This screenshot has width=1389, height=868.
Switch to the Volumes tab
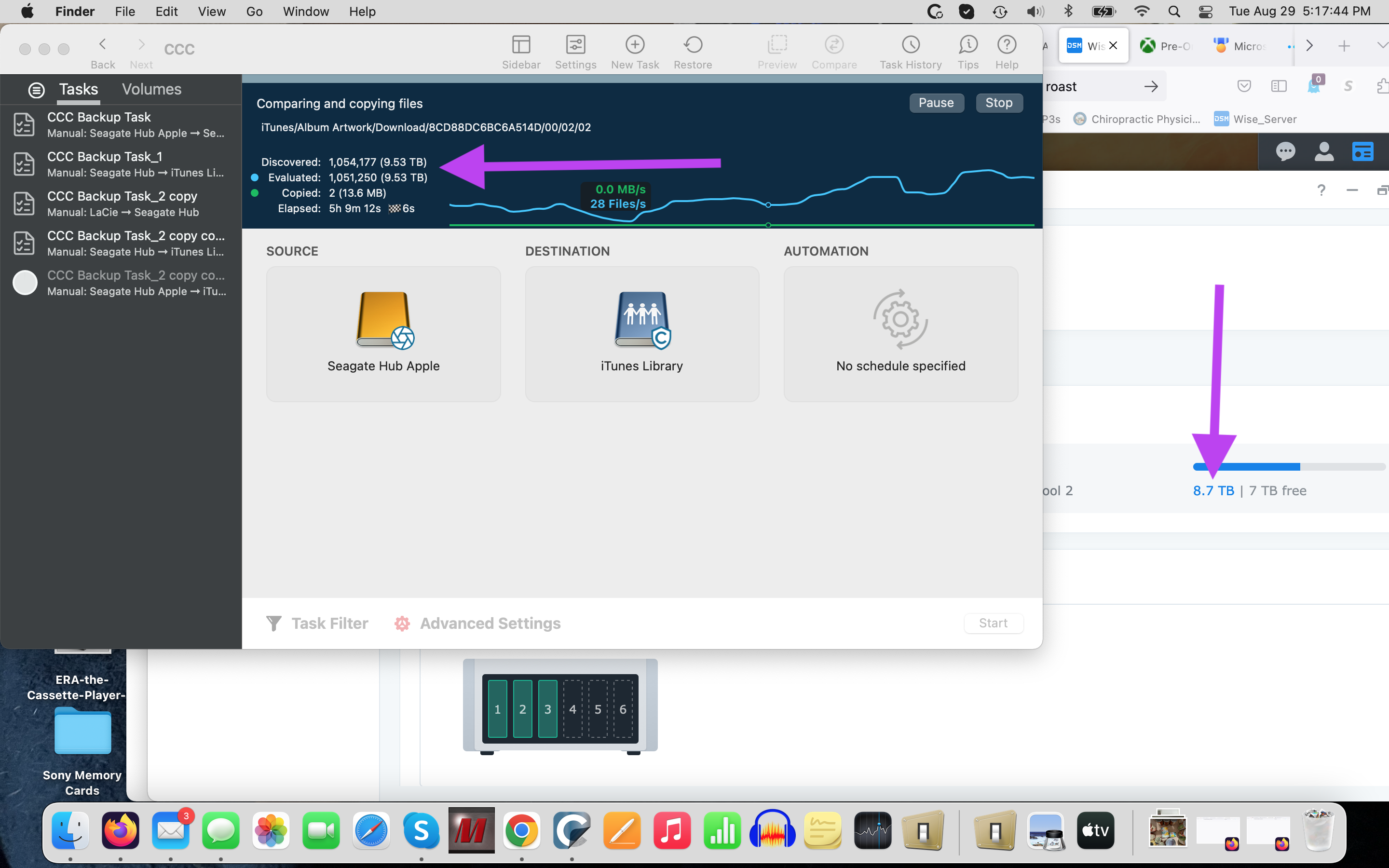pyautogui.click(x=151, y=89)
